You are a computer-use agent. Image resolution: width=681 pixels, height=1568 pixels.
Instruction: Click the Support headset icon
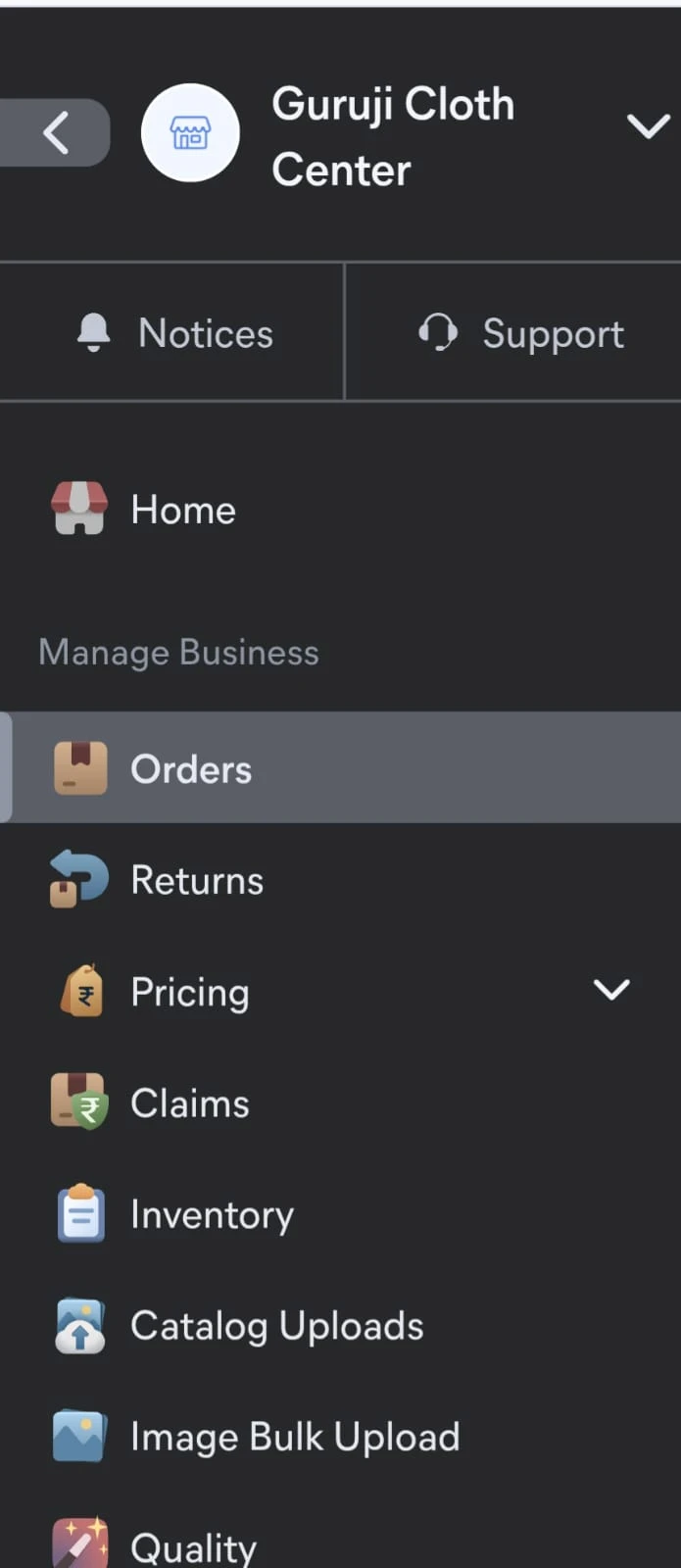[x=437, y=332]
